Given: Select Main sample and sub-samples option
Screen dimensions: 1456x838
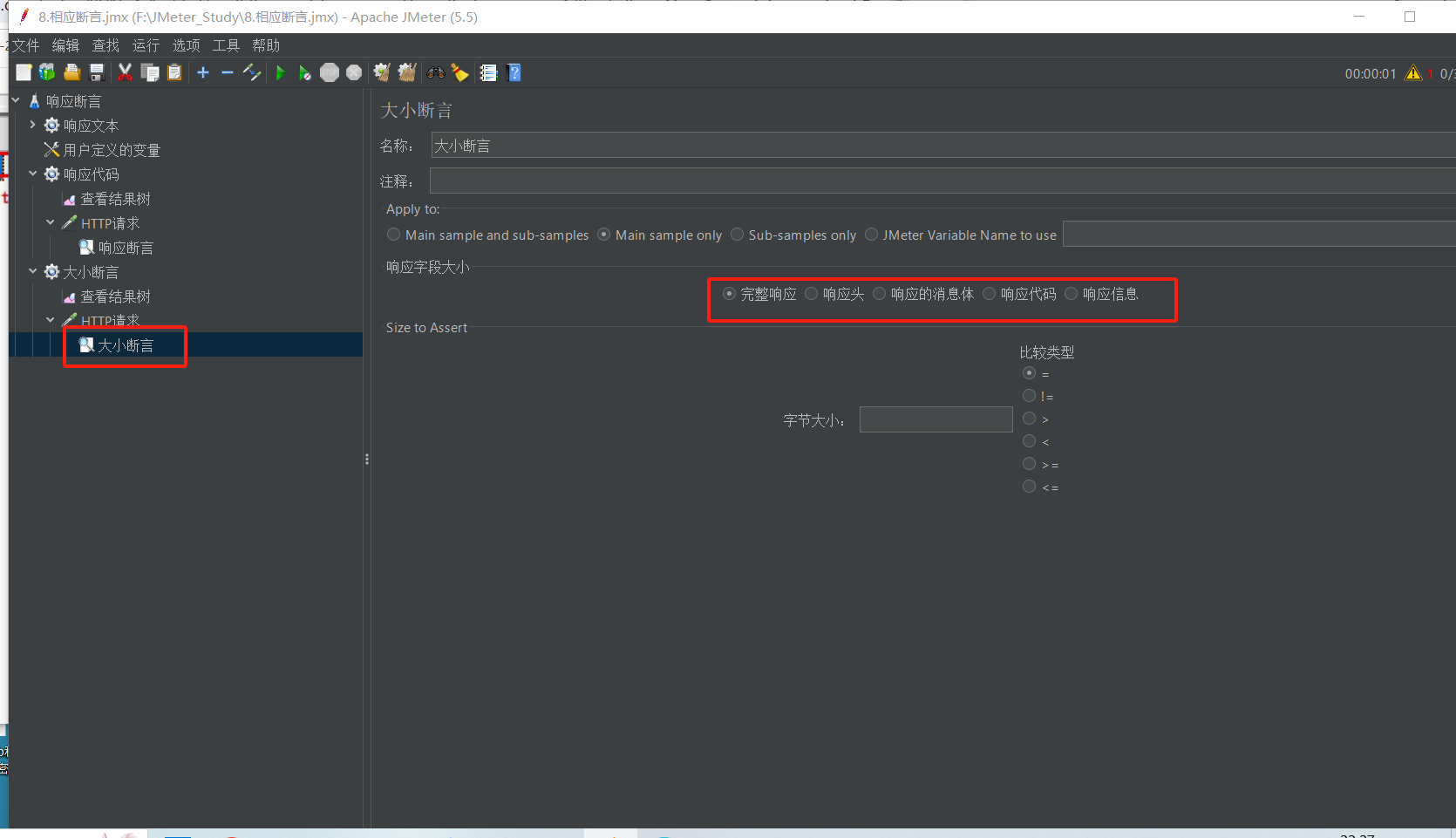Looking at the screenshot, I should pyautogui.click(x=488, y=235).
